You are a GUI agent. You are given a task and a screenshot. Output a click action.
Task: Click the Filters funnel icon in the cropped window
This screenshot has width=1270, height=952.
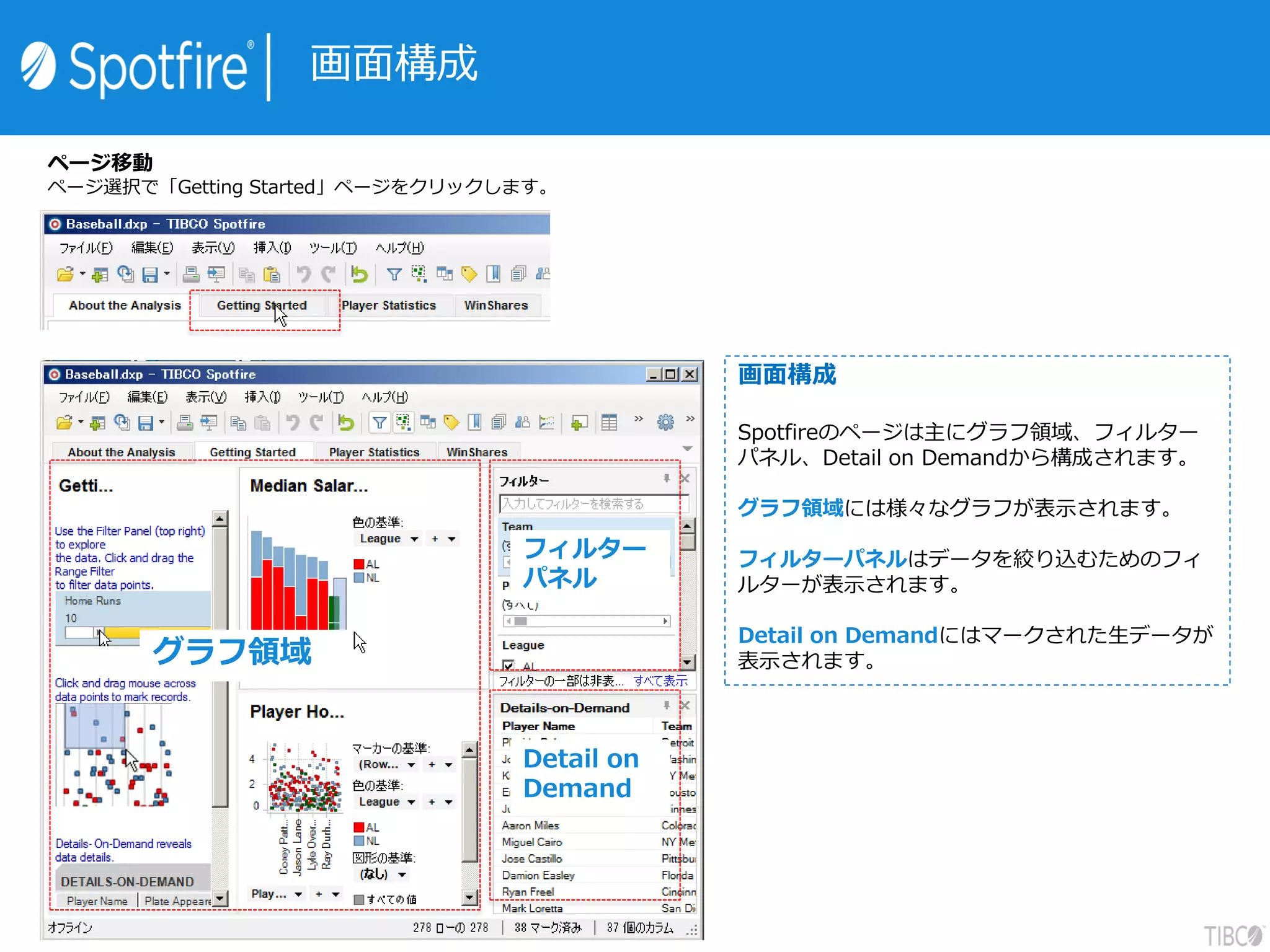coord(394,275)
